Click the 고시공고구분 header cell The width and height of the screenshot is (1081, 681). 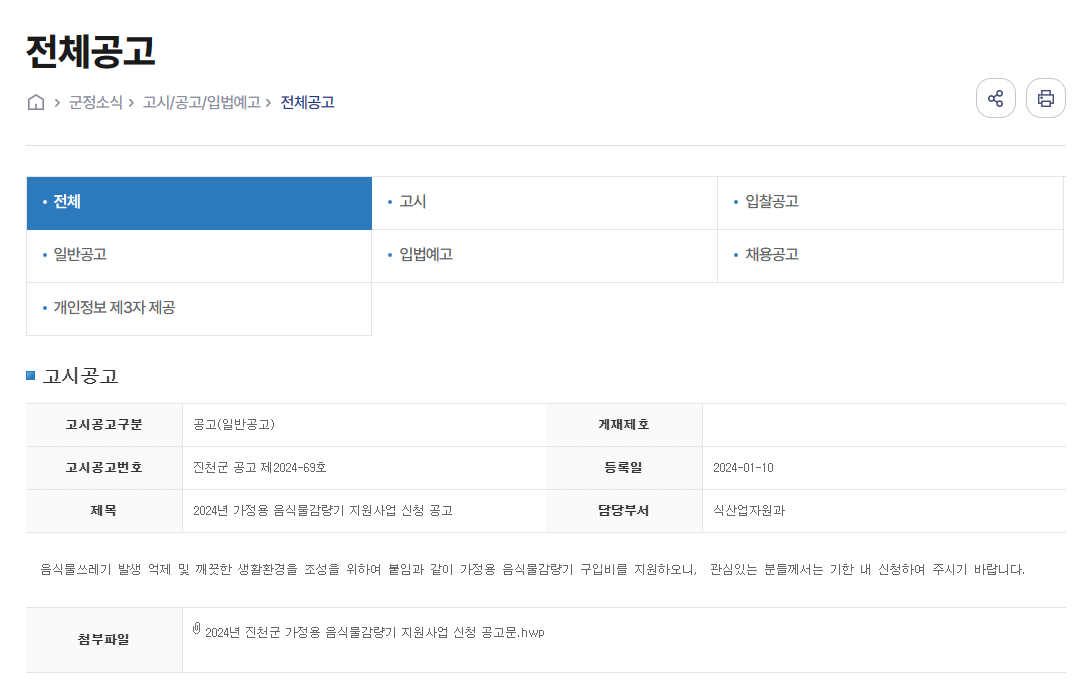(104, 425)
